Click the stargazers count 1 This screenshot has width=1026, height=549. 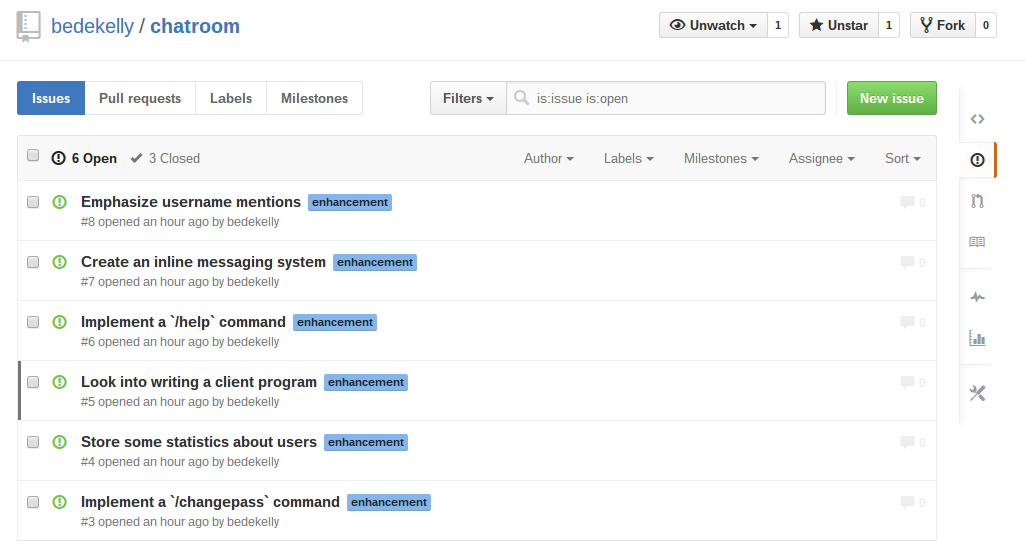coord(889,26)
